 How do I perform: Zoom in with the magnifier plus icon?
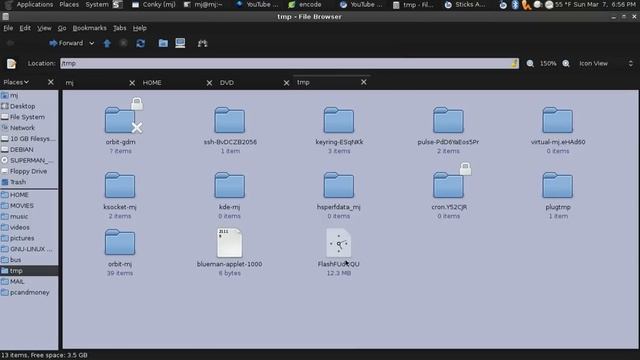[x=566, y=64]
